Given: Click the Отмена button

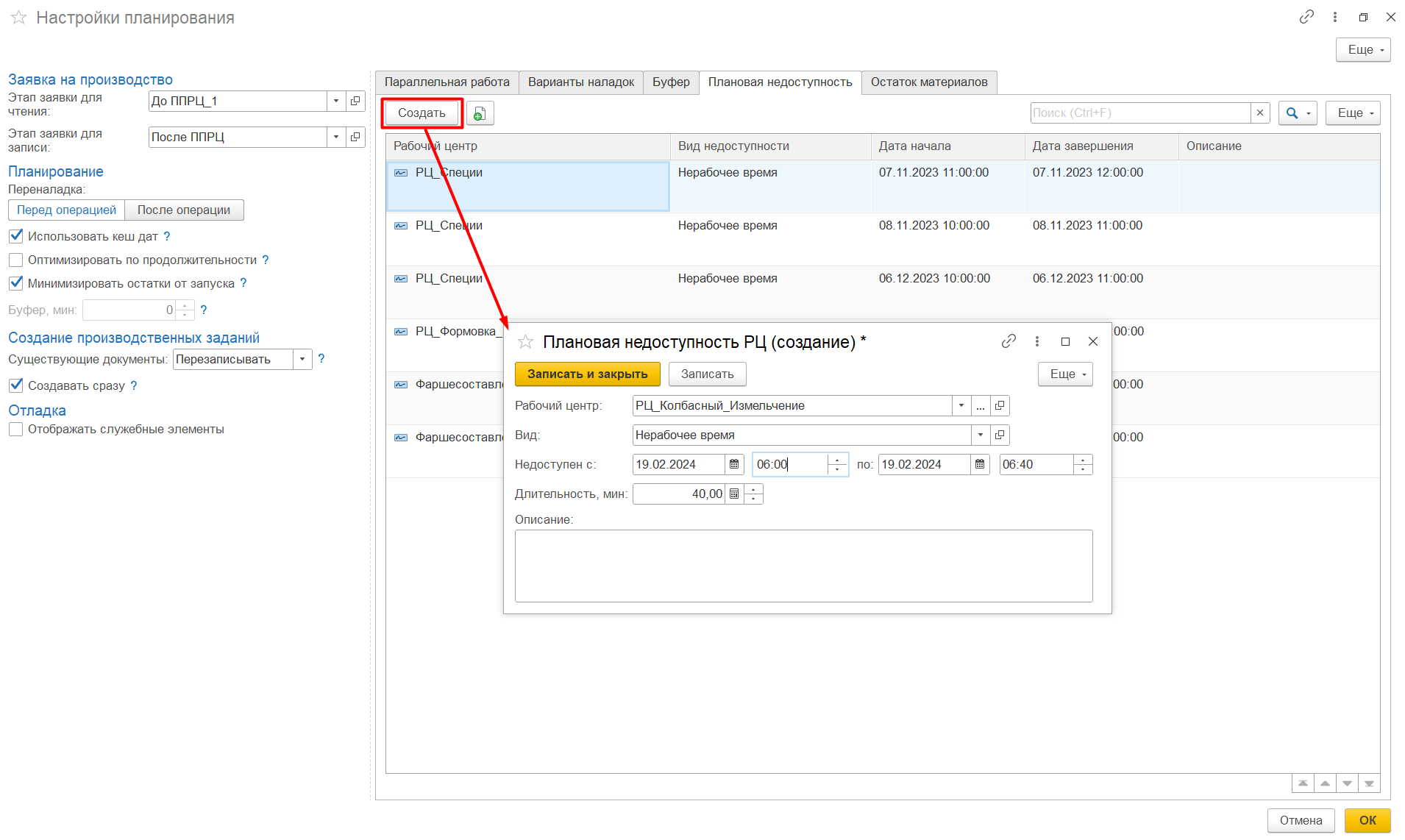Looking at the screenshot, I should (x=1301, y=820).
